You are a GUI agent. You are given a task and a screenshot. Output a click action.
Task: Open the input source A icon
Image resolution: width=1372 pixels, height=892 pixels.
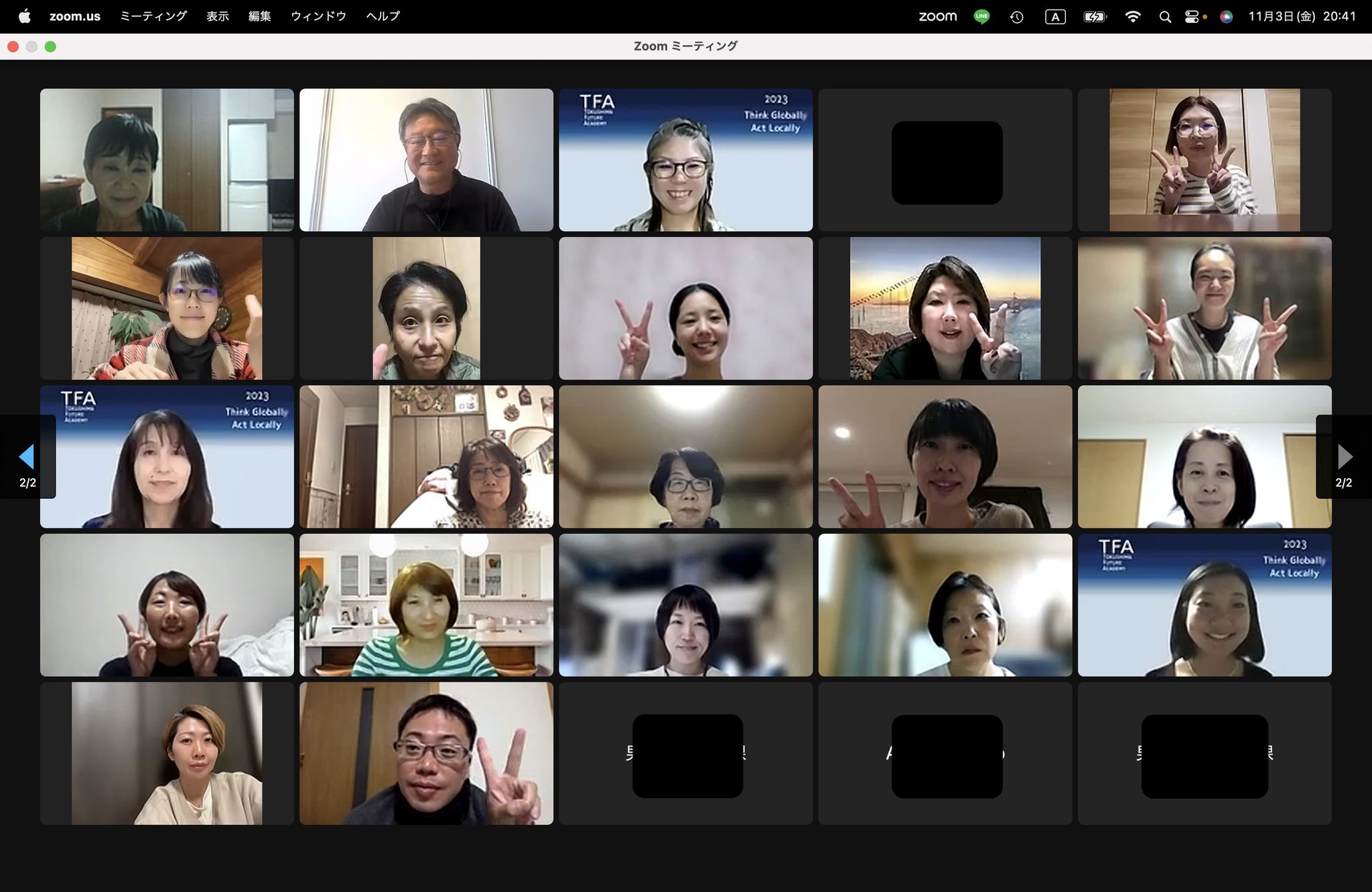pos(1055,17)
